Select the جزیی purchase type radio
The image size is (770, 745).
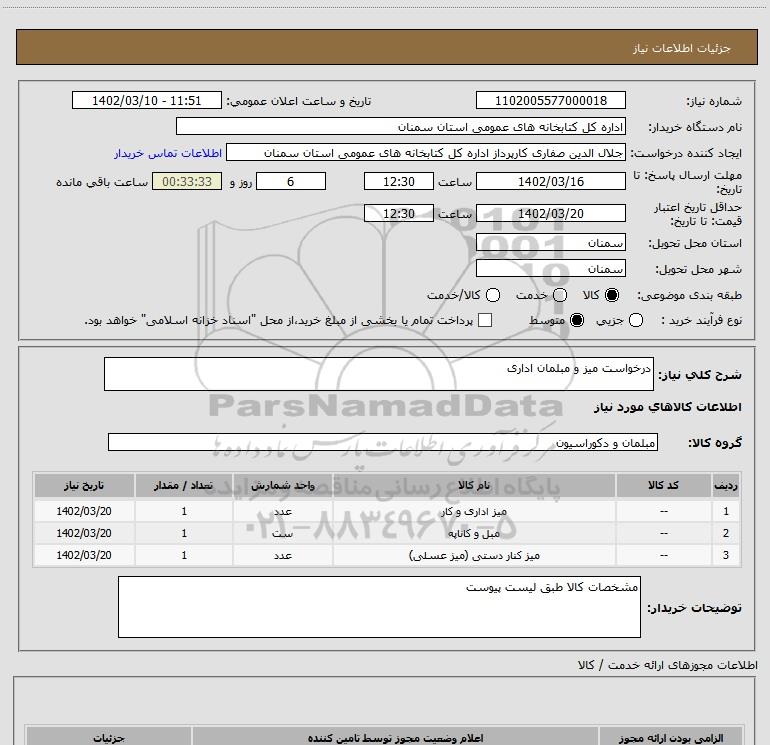tap(636, 320)
